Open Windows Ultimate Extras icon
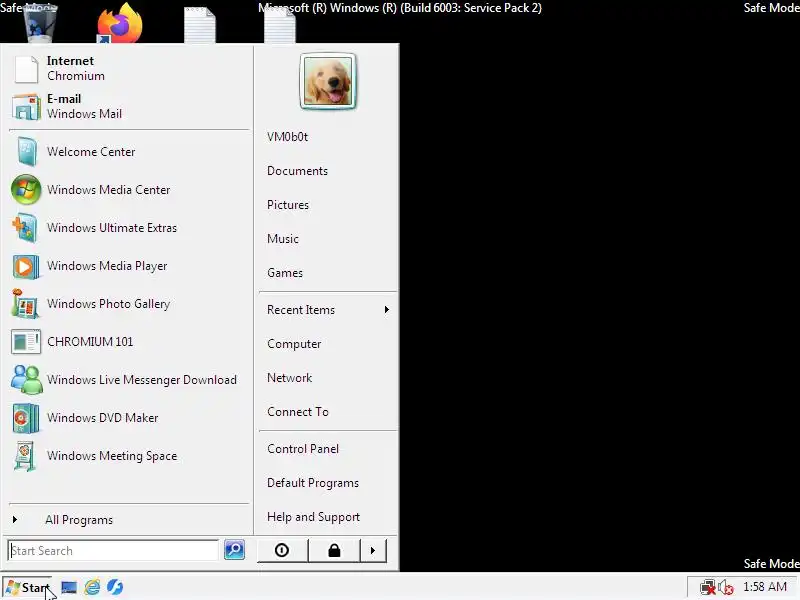Screen dimensions: 800x600 (x=26, y=228)
